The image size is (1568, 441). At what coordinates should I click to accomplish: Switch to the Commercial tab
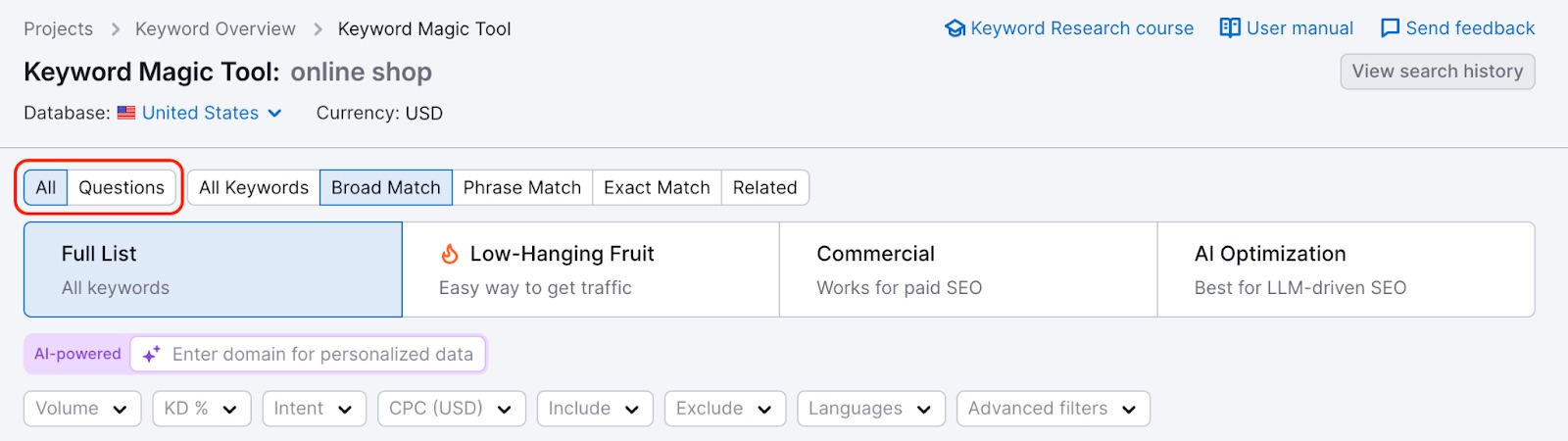(967, 269)
